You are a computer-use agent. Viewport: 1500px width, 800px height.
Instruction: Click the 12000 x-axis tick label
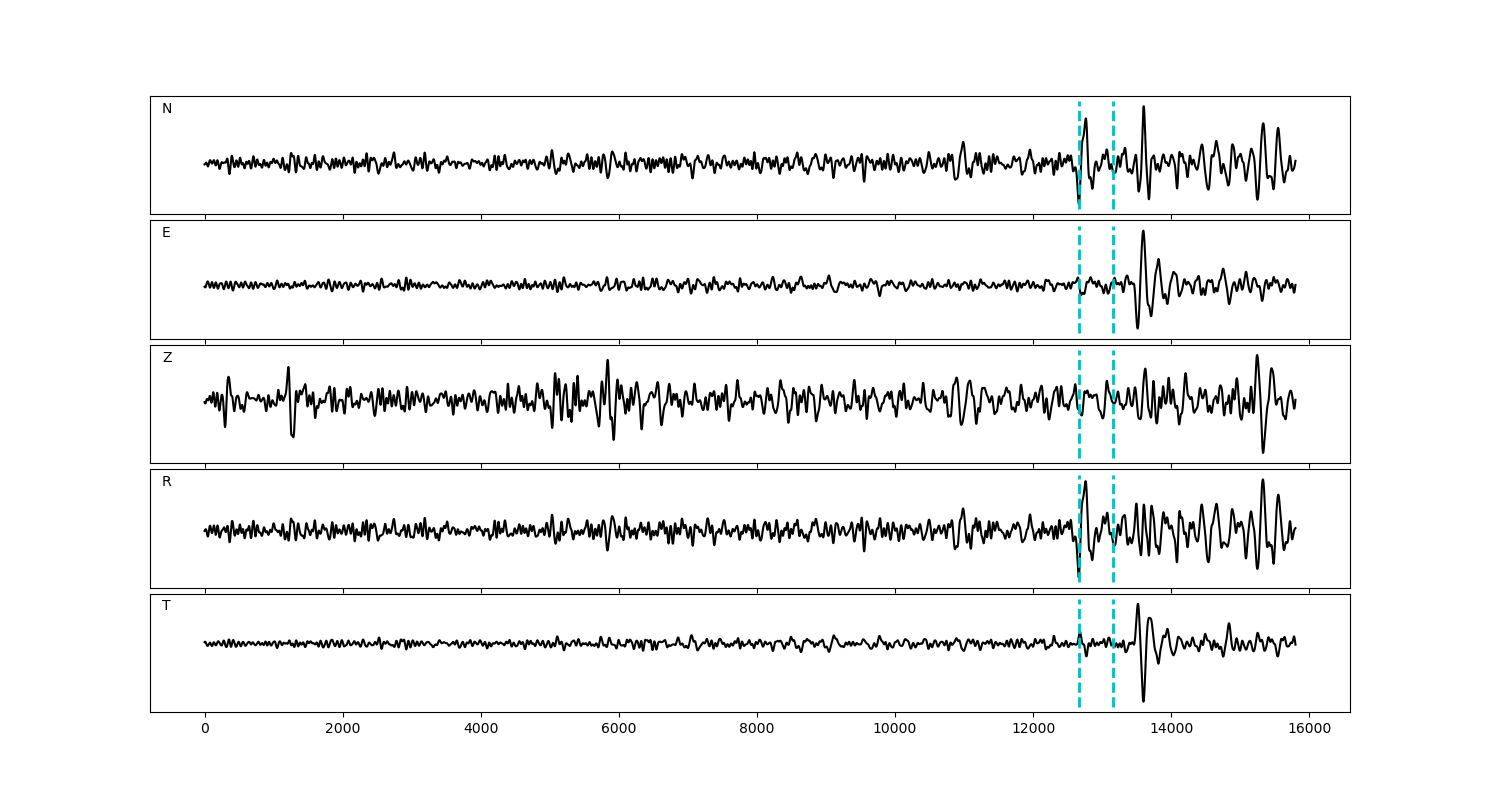coord(1032,730)
